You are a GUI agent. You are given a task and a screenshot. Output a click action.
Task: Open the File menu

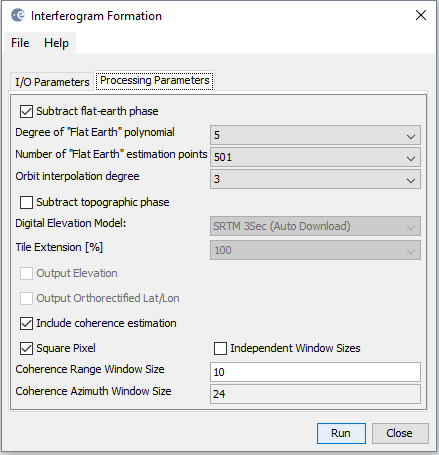20,43
